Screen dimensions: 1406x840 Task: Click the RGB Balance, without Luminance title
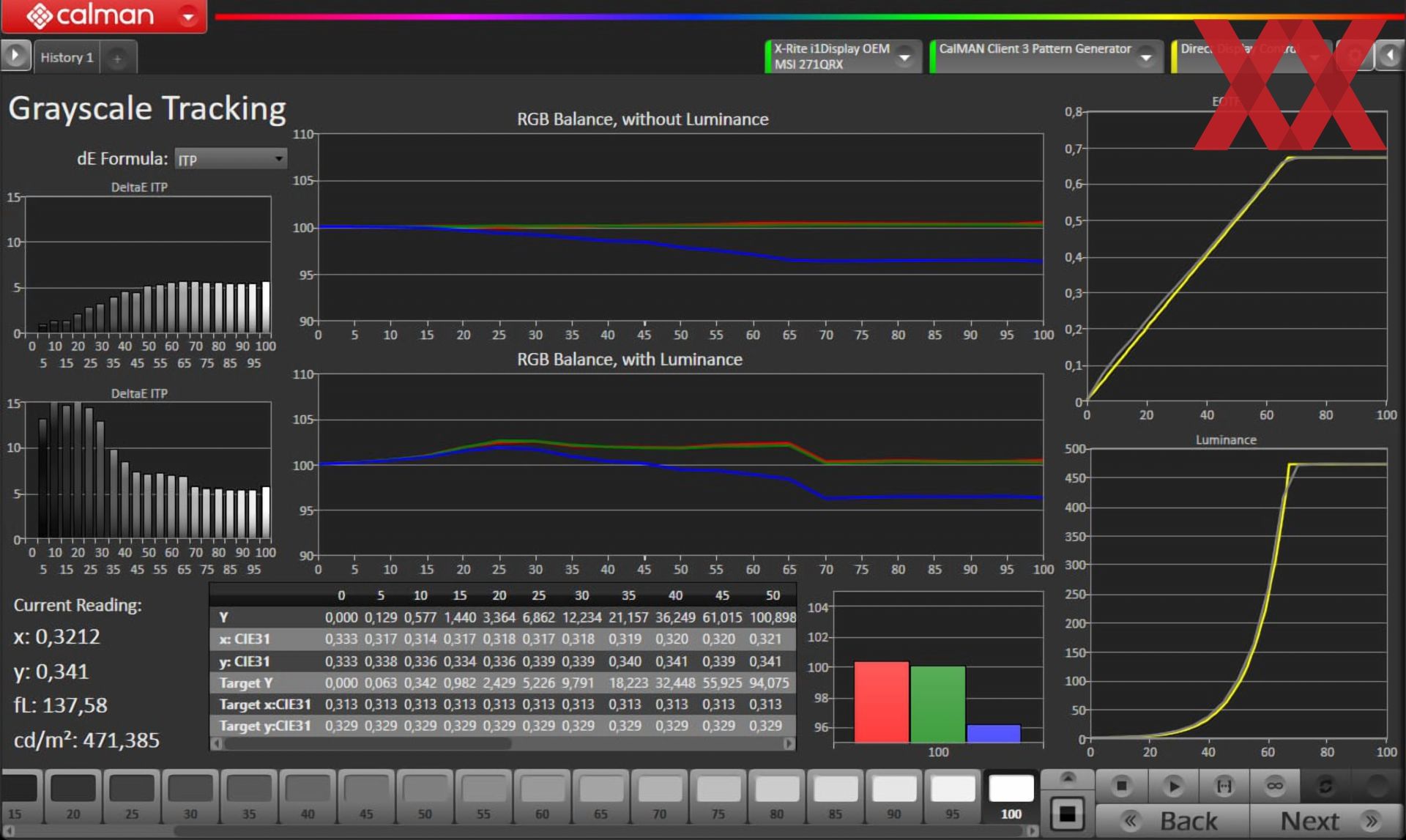(643, 119)
